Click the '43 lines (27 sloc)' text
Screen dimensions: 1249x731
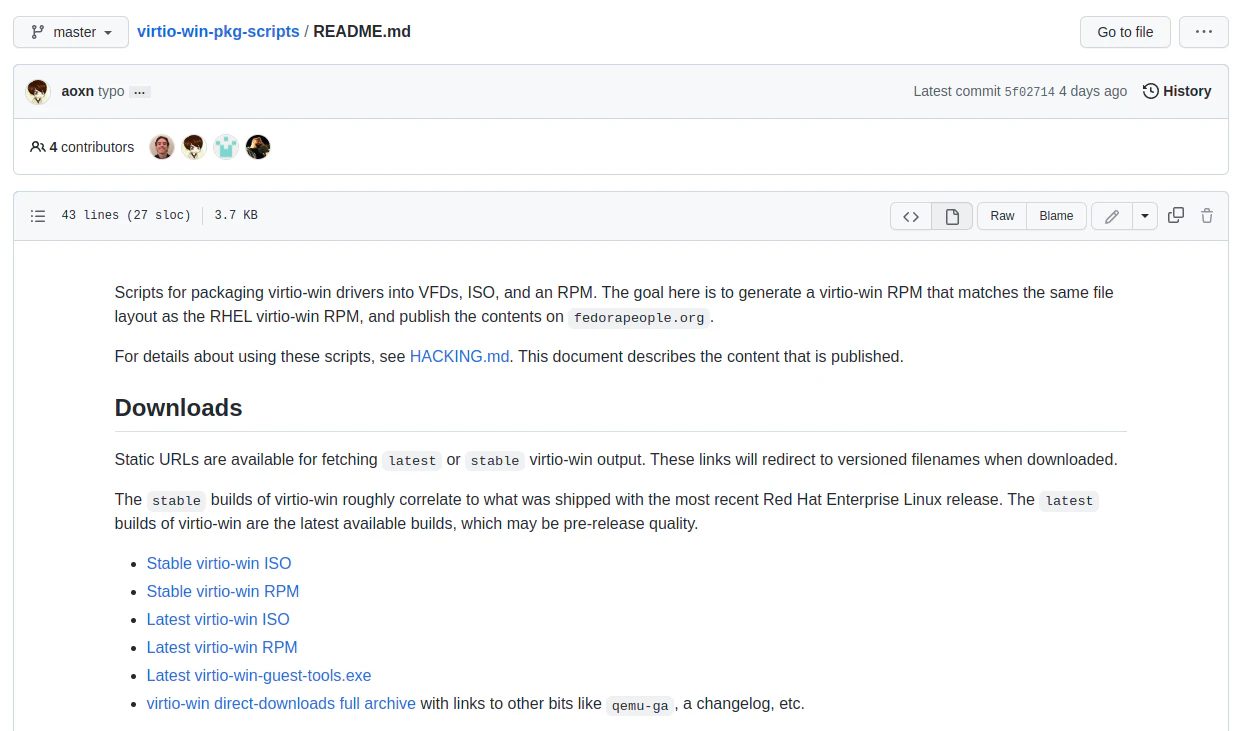click(126, 215)
